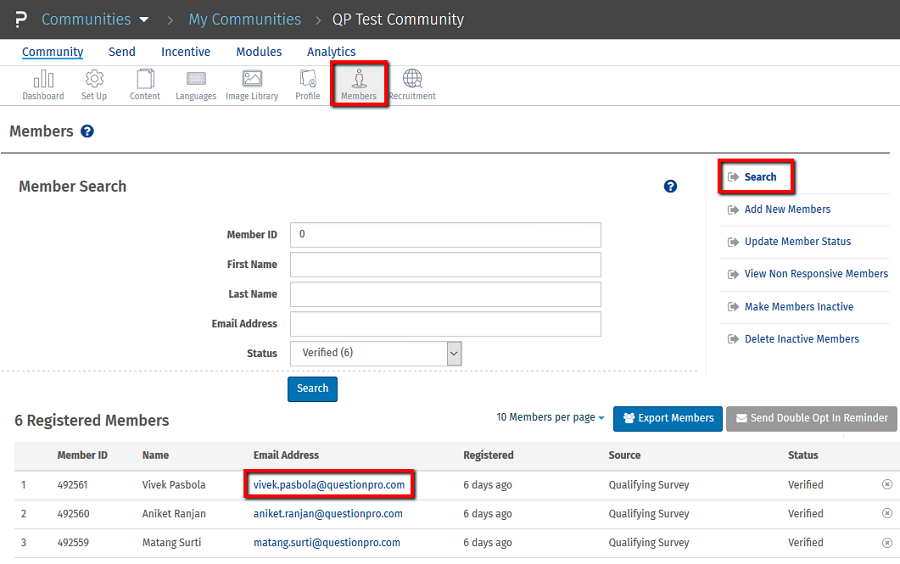The image size is (900, 564).
Task: Open aniket.ranjan@questionpro.com email link
Action: tap(328, 514)
